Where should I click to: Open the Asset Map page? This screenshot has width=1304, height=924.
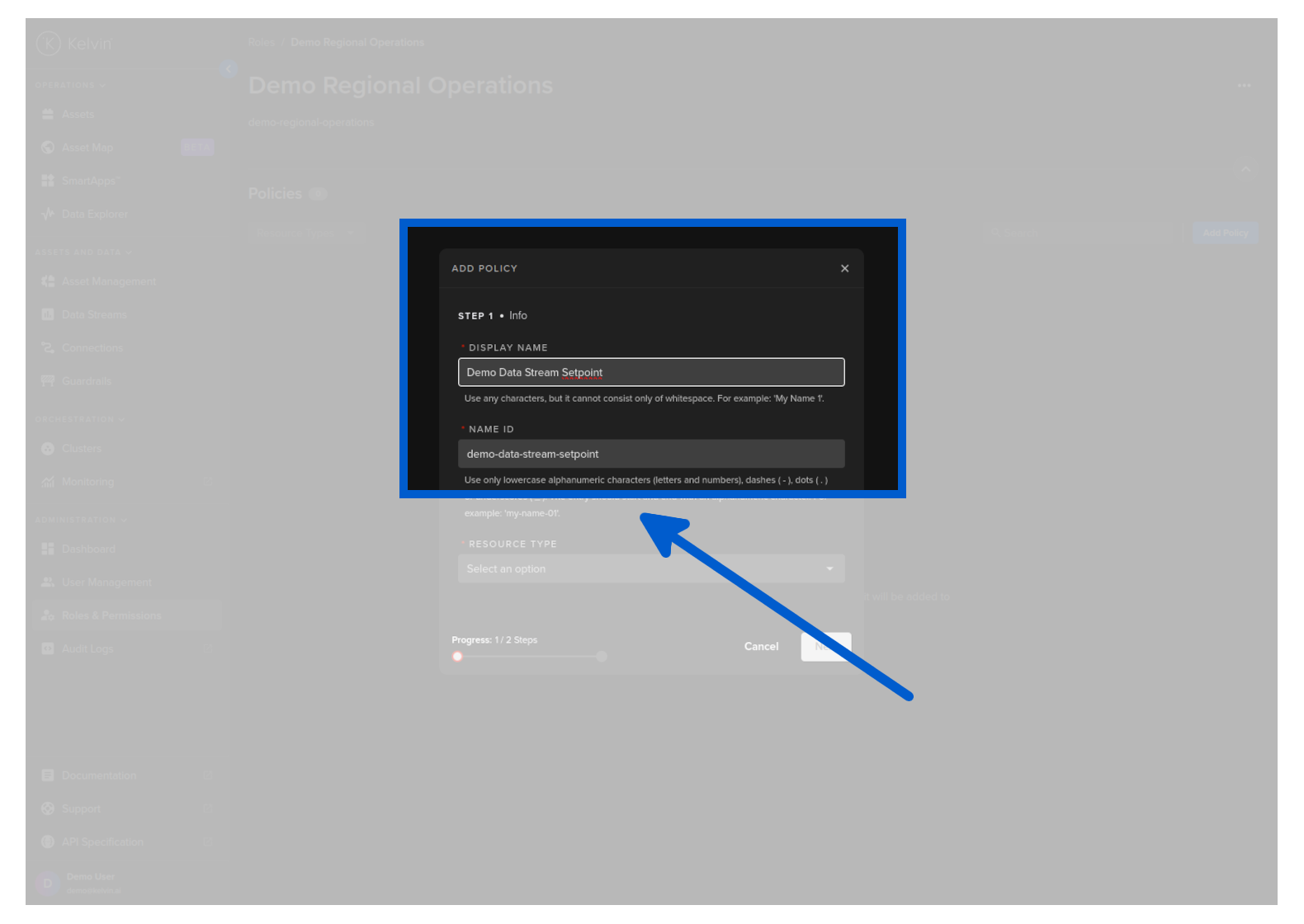pos(87,148)
